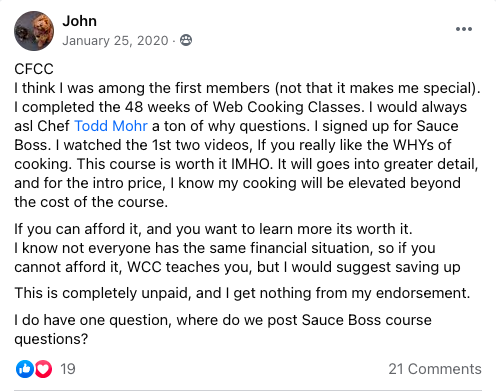Open the January 25, 2020 timestamp link
Screen dimensions: 496x391
[x=115, y=41]
